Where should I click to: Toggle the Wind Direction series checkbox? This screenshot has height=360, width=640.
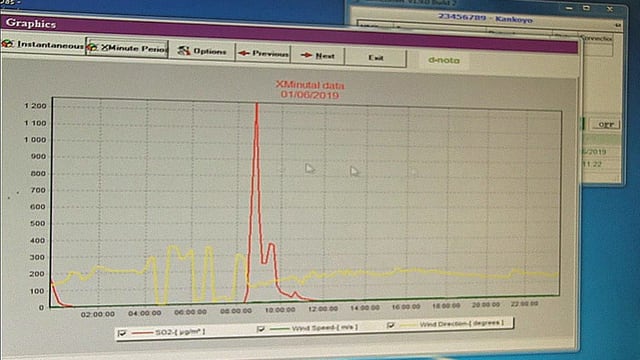point(390,325)
